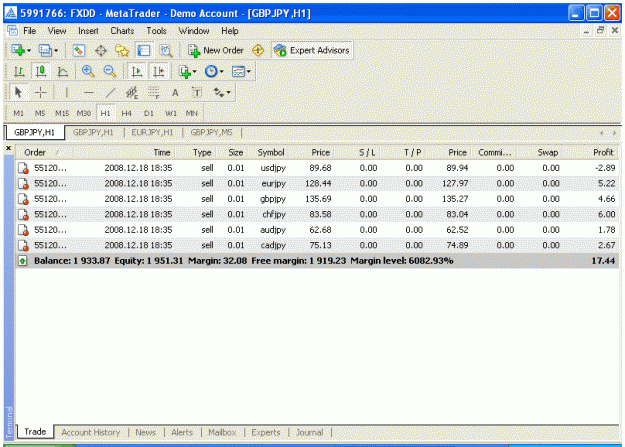Screen dimensions: 625x447
Task: Sort orders by the Symbol column
Action: coord(271,152)
